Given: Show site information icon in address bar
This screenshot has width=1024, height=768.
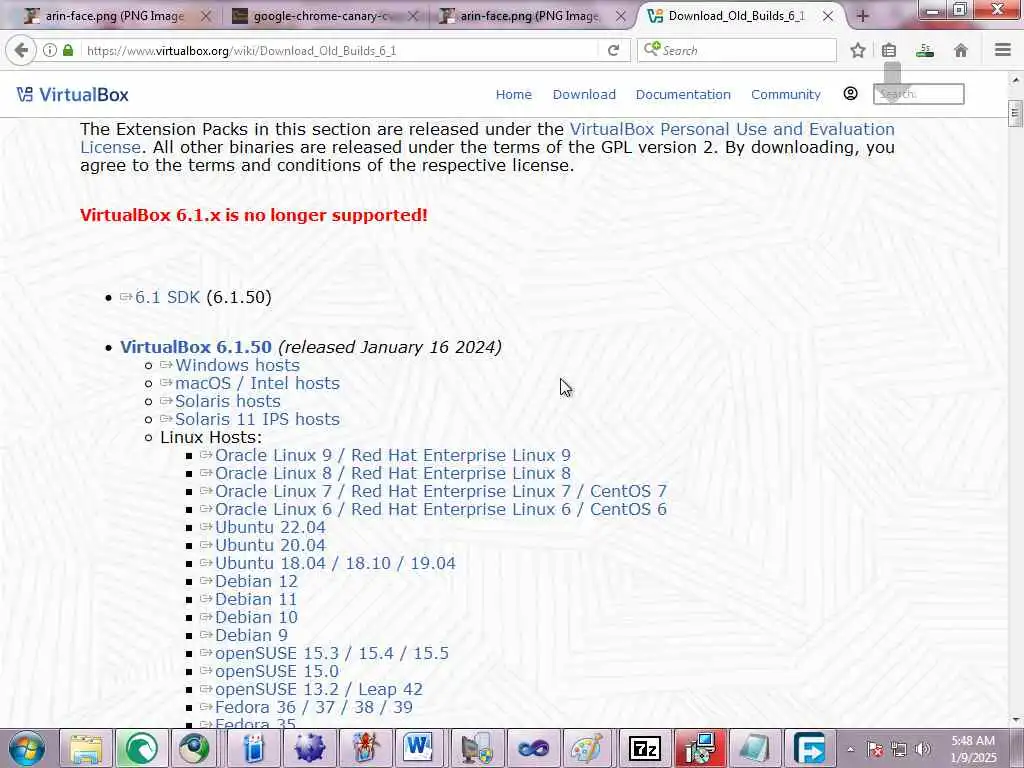Looking at the screenshot, I should 50,50.
